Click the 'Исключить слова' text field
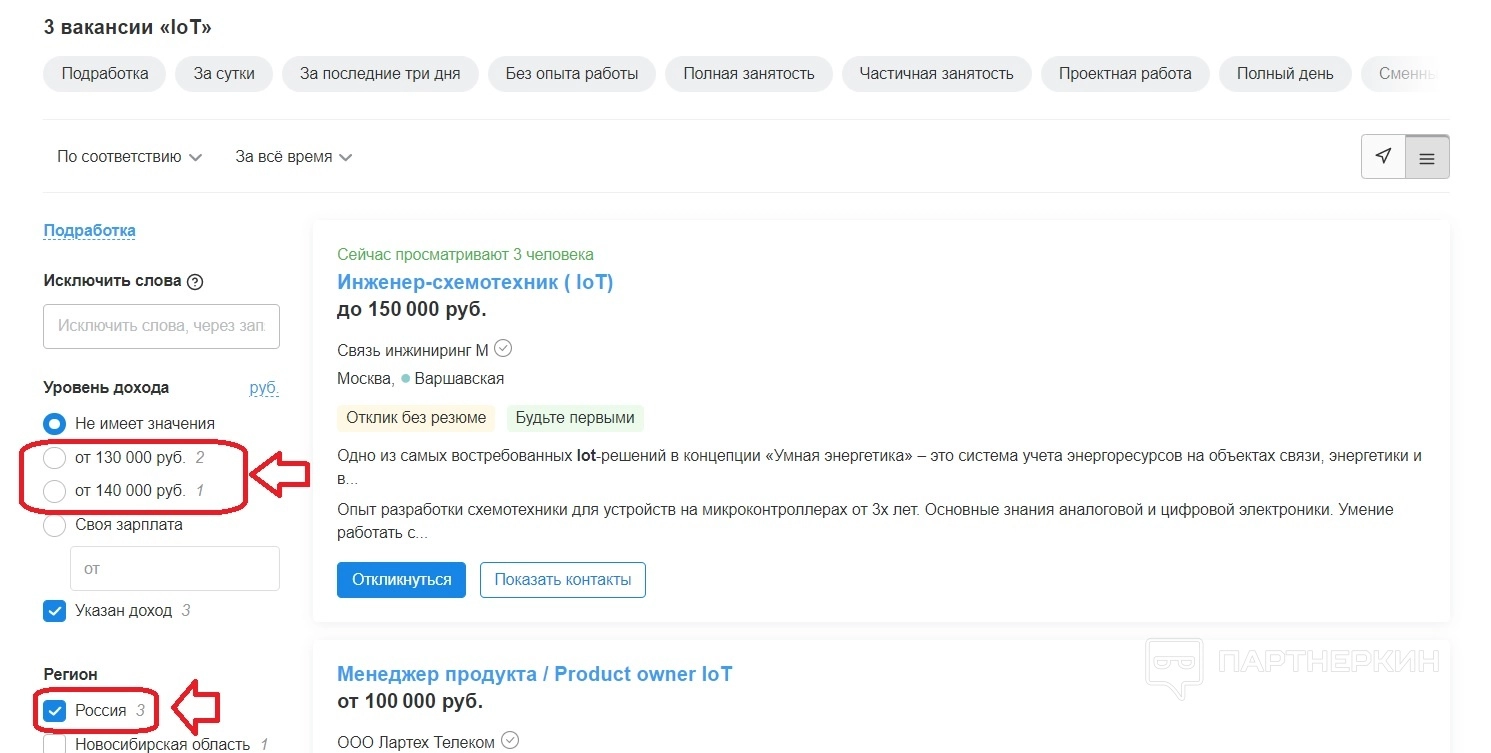Screen dimensions: 1491x753 (162, 326)
